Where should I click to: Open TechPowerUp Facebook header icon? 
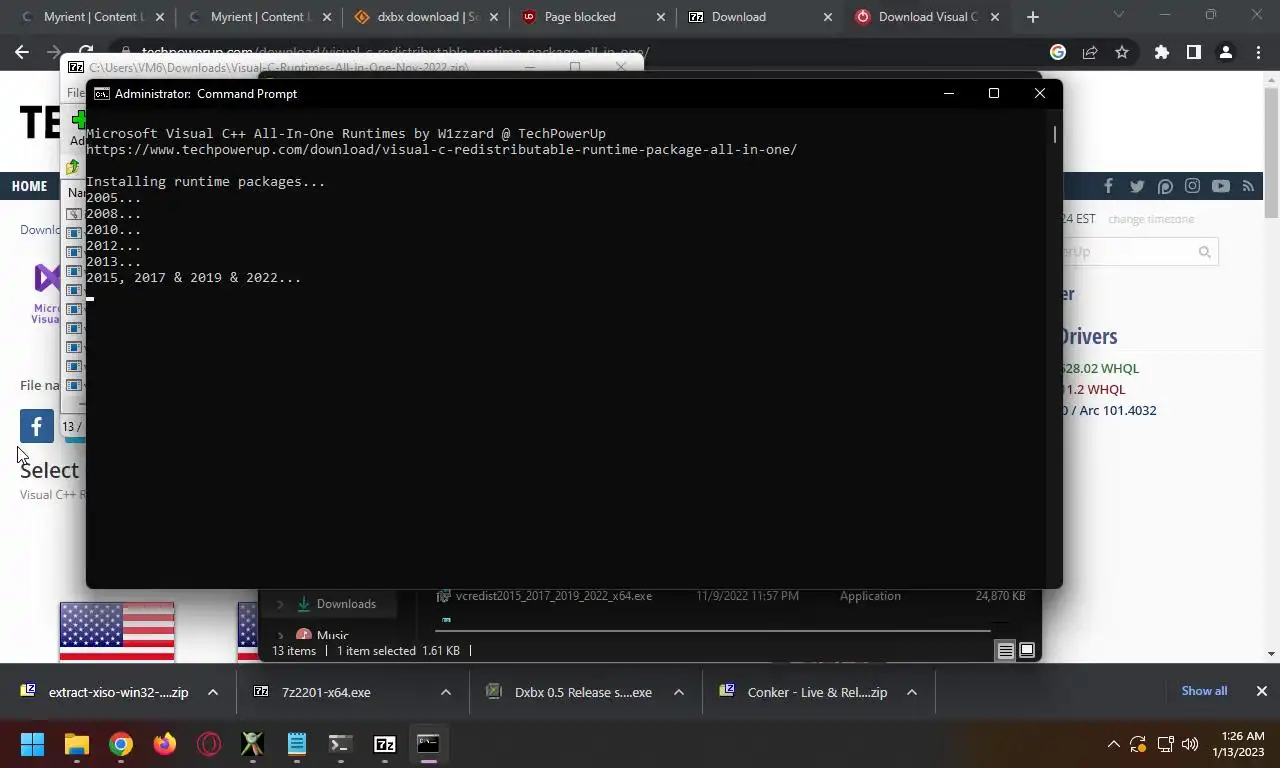pyautogui.click(x=1108, y=186)
